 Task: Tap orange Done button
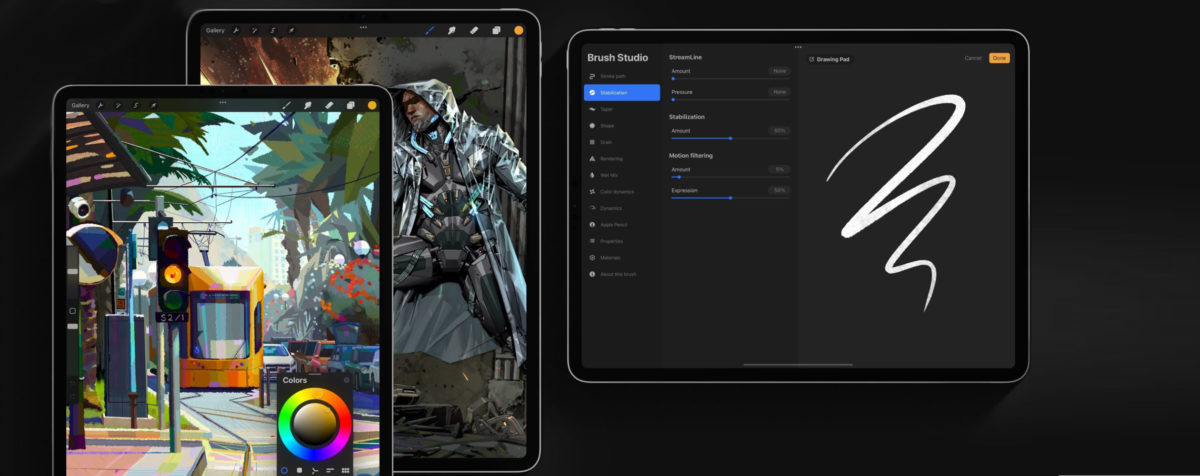tap(999, 58)
